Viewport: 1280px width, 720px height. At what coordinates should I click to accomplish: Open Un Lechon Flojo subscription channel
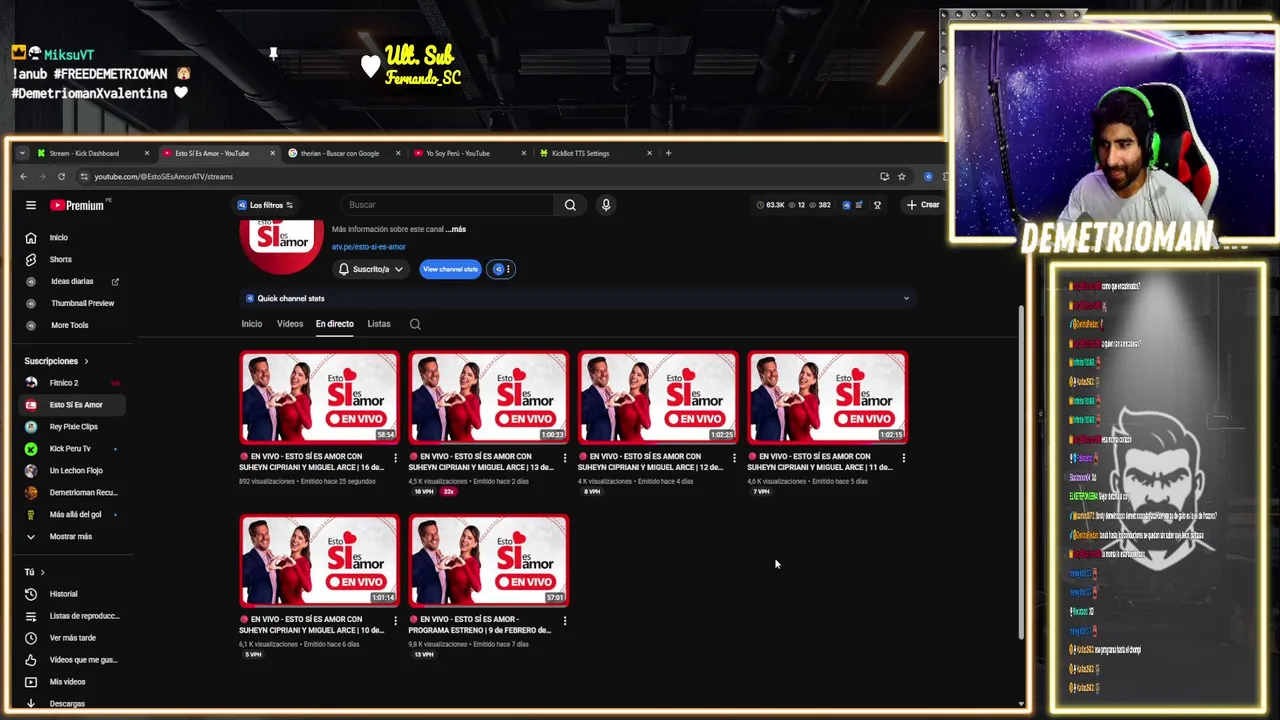(x=70, y=471)
